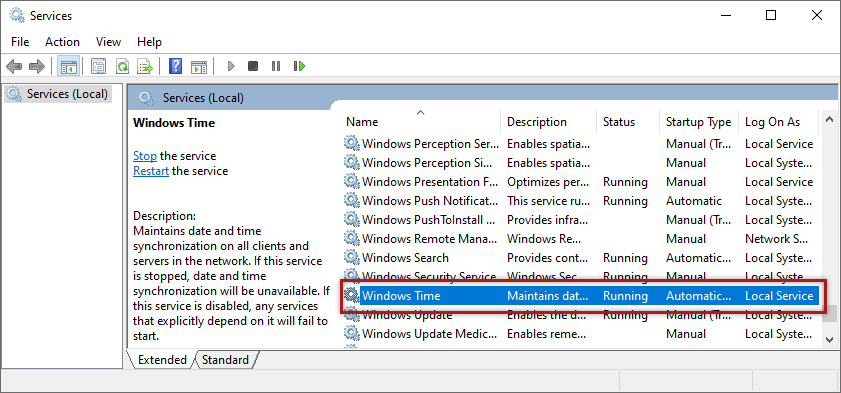Image resolution: width=841 pixels, height=393 pixels.
Task: Click the Stop Service square icon
Action: [253, 66]
